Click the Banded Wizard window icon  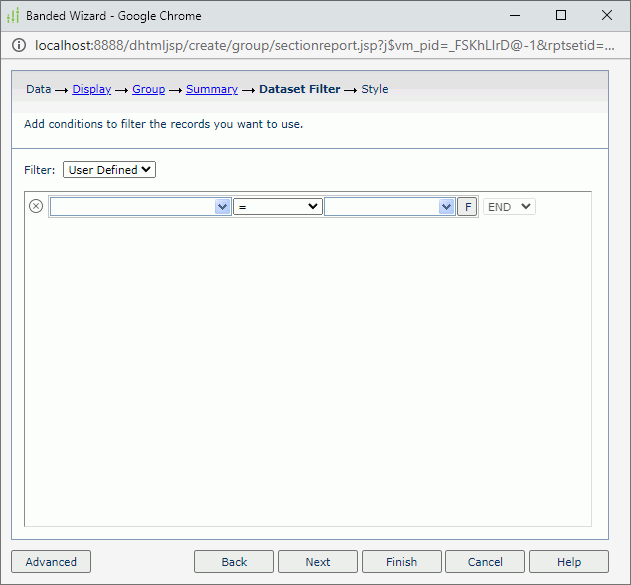13,16
